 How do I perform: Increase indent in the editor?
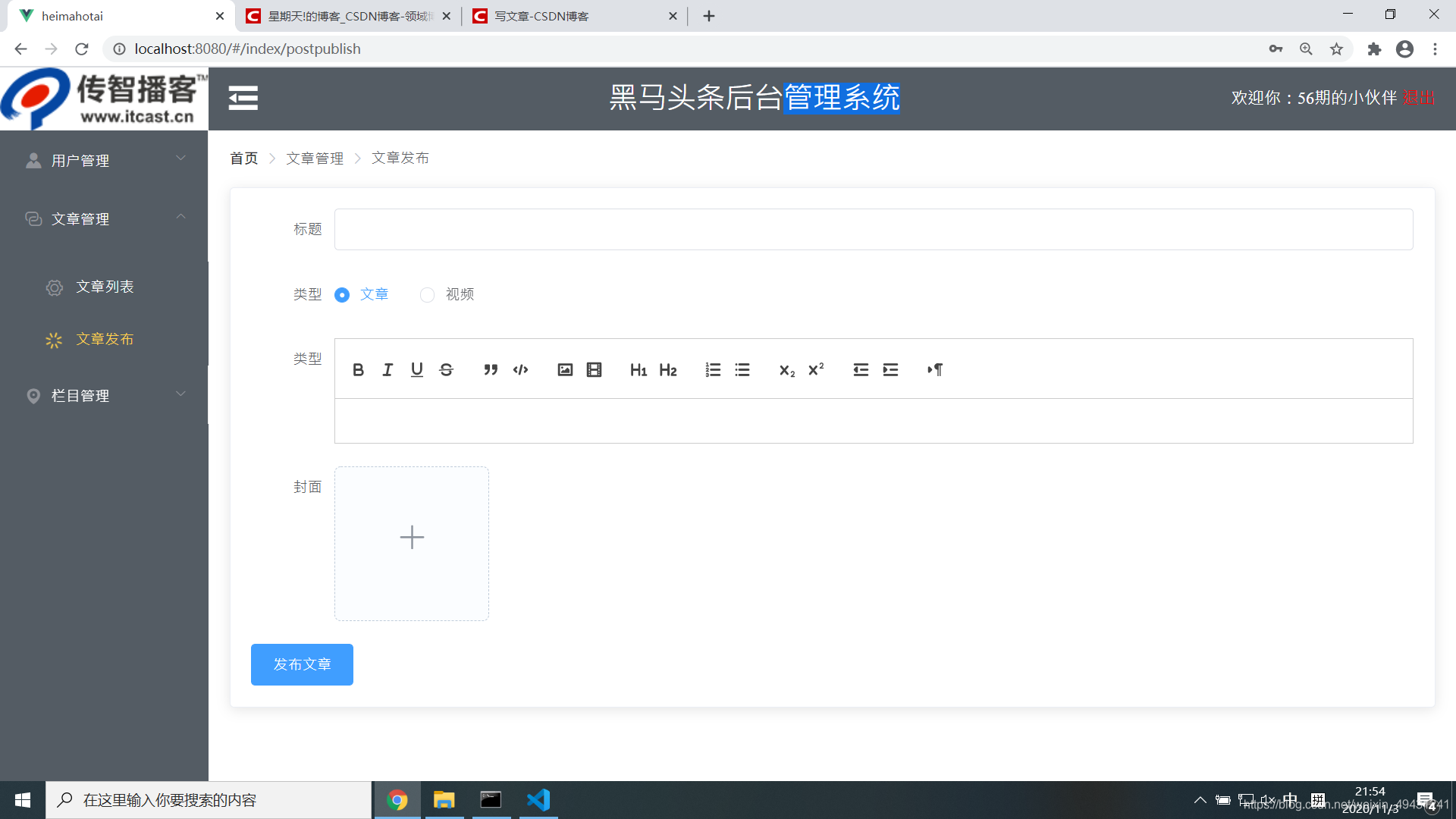coord(890,369)
